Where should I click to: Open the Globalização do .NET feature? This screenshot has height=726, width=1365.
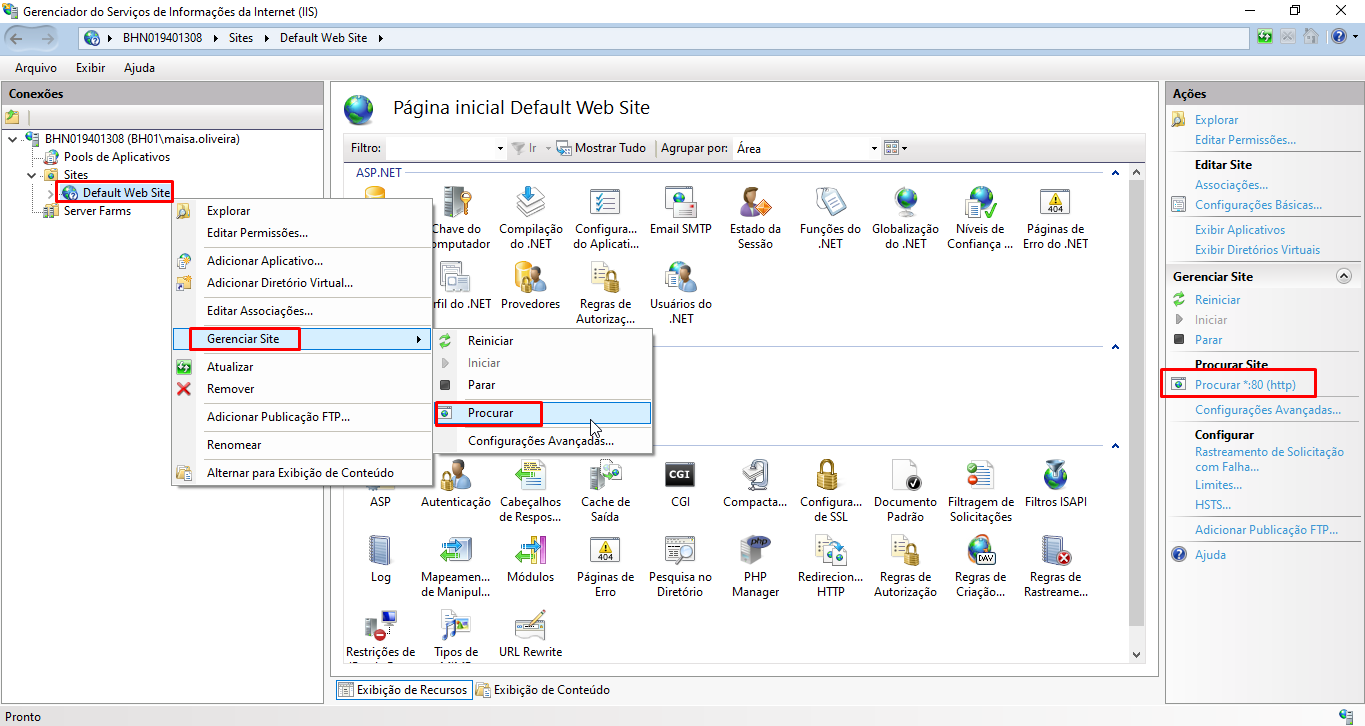click(904, 210)
